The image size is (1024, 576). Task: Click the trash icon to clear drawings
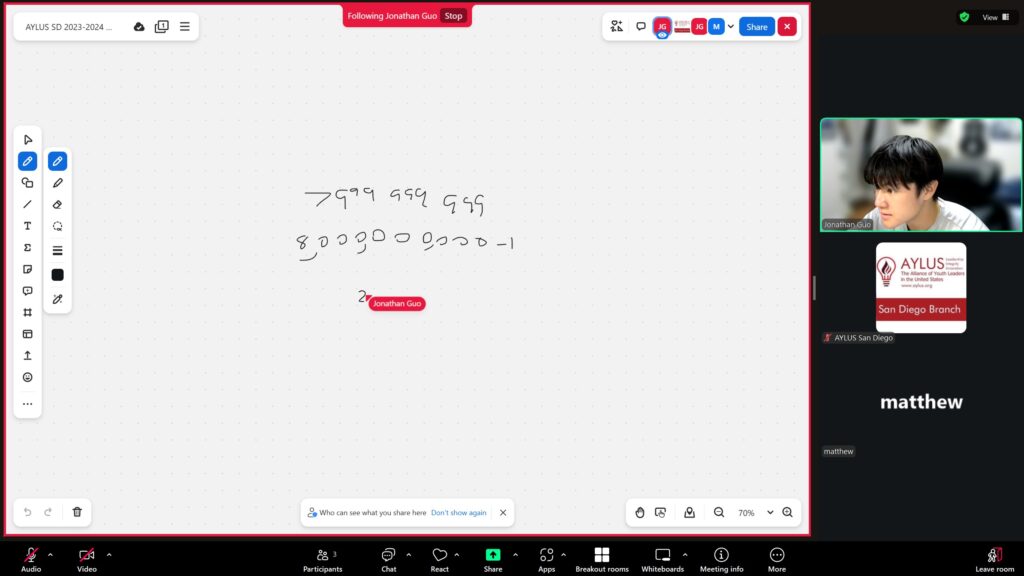[77, 512]
